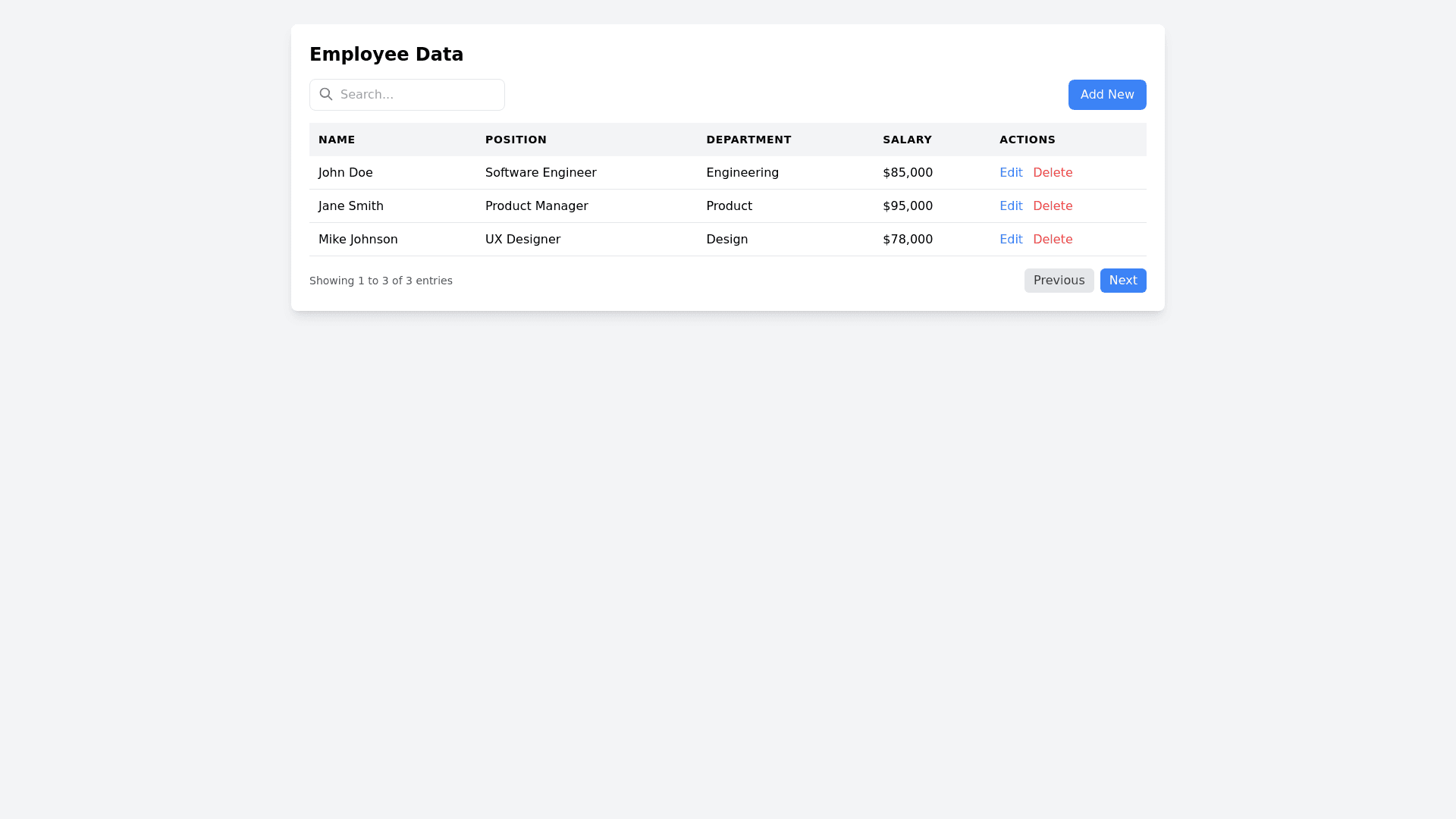Click the magnifying glass search icon
This screenshot has height=819, width=1456.
point(326,94)
